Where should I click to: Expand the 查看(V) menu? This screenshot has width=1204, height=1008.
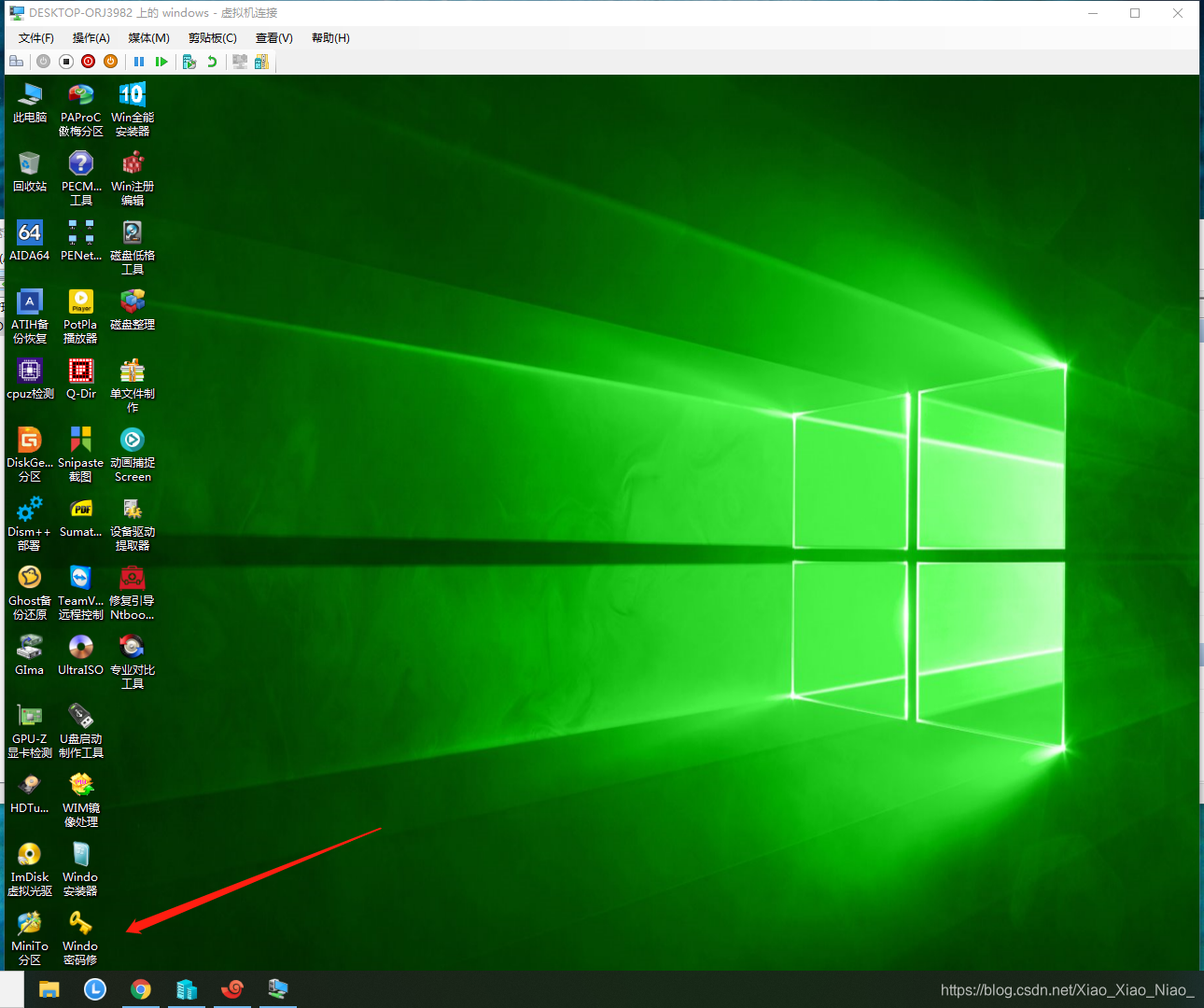pos(273,38)
